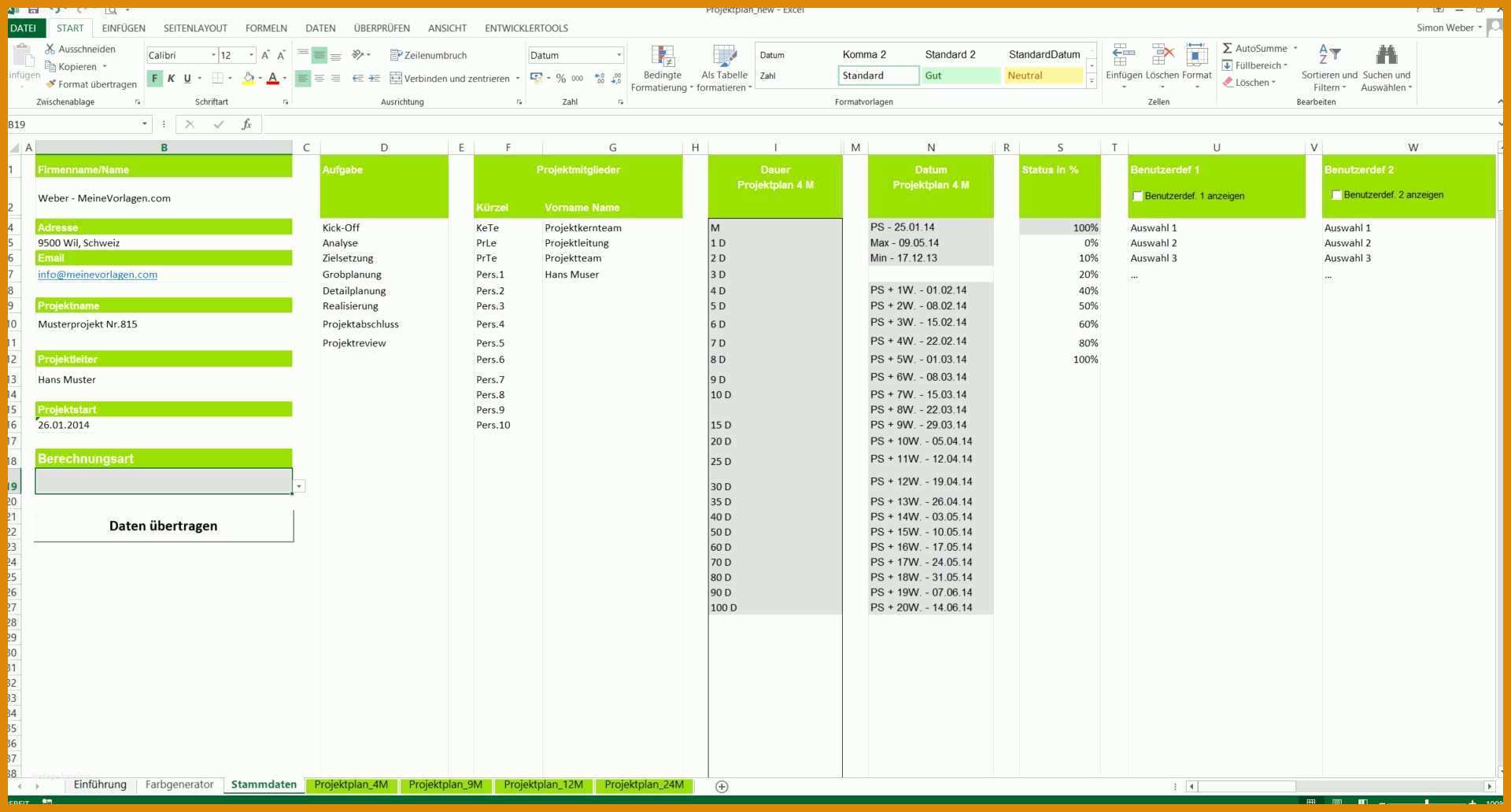Viewport: 1511px width, 812px height.
Task: Open the Füllbereich dropdown
Action: click(x=1286, y=65)
